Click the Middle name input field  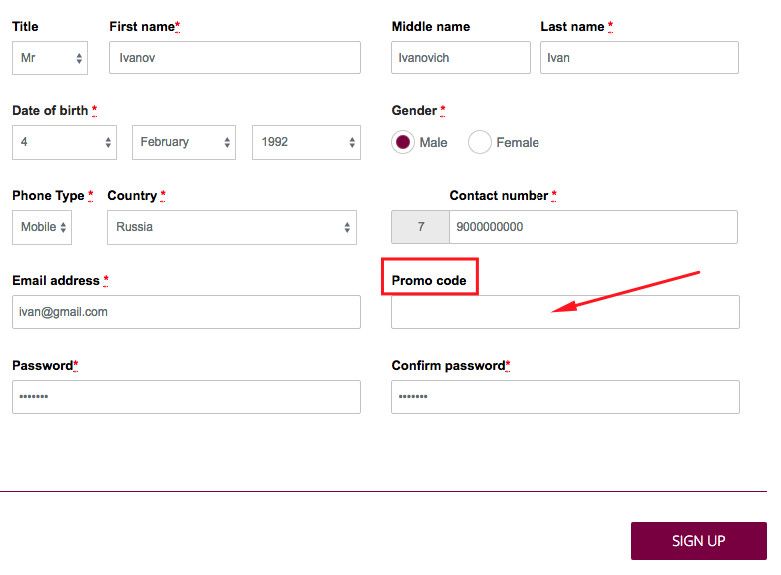tap(460, 58)
